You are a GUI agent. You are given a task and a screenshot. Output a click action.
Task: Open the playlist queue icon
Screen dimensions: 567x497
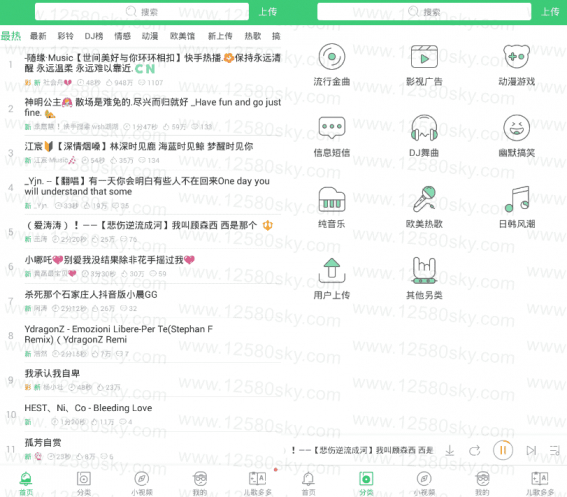pos(555,450)
